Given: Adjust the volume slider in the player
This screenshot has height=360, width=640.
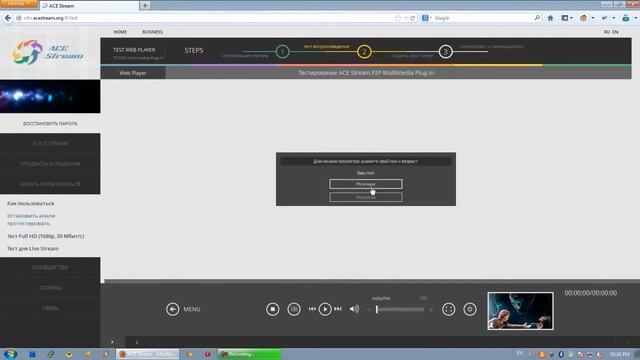Looking at the screenshot, I should [x=400, y=309].
